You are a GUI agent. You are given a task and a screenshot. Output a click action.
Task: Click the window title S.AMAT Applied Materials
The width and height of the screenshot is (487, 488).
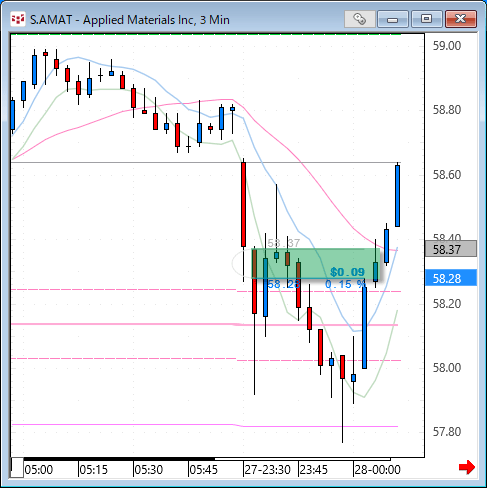(x=130, y=20)
